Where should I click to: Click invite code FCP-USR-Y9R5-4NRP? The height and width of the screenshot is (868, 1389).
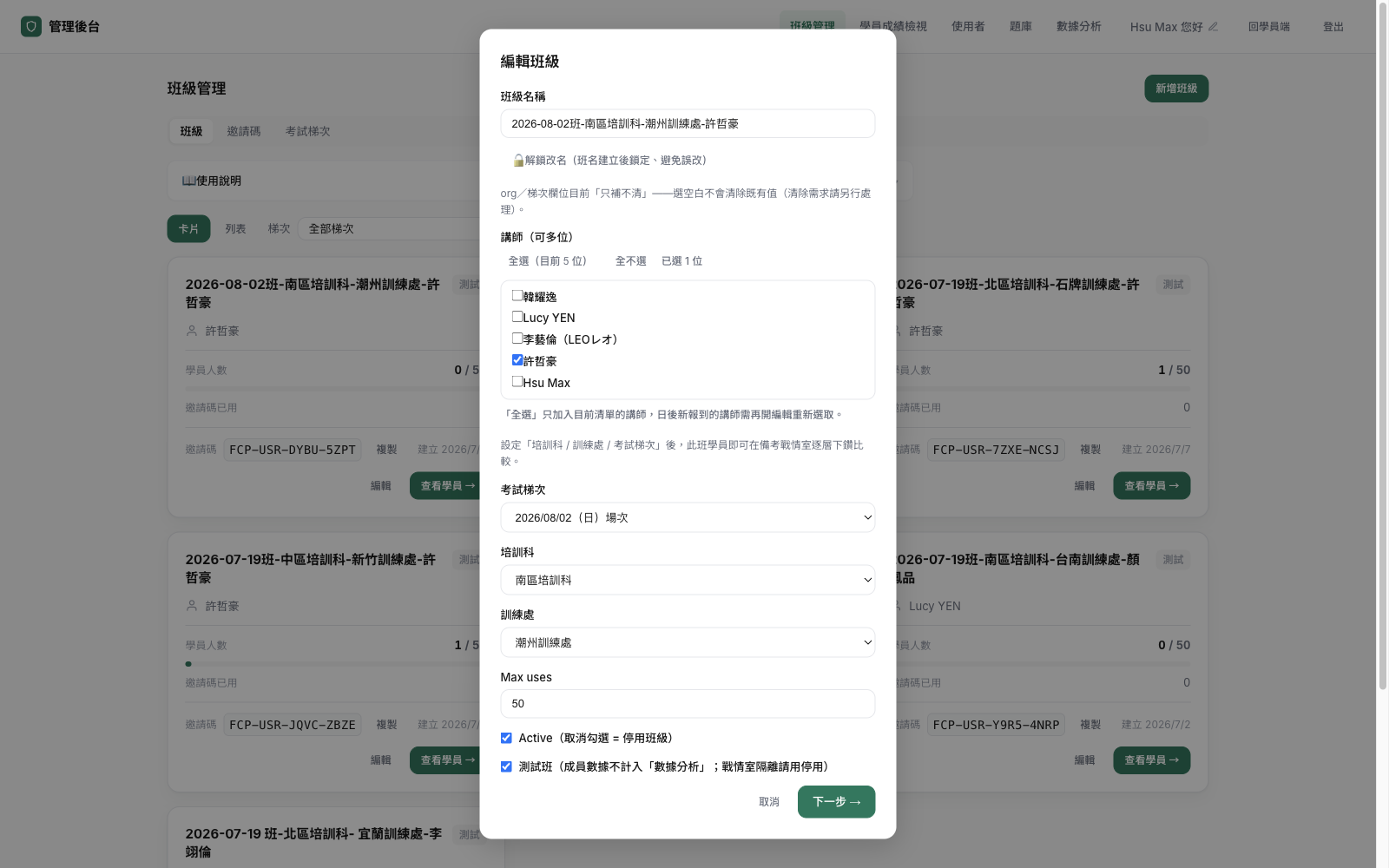point(996,725)
